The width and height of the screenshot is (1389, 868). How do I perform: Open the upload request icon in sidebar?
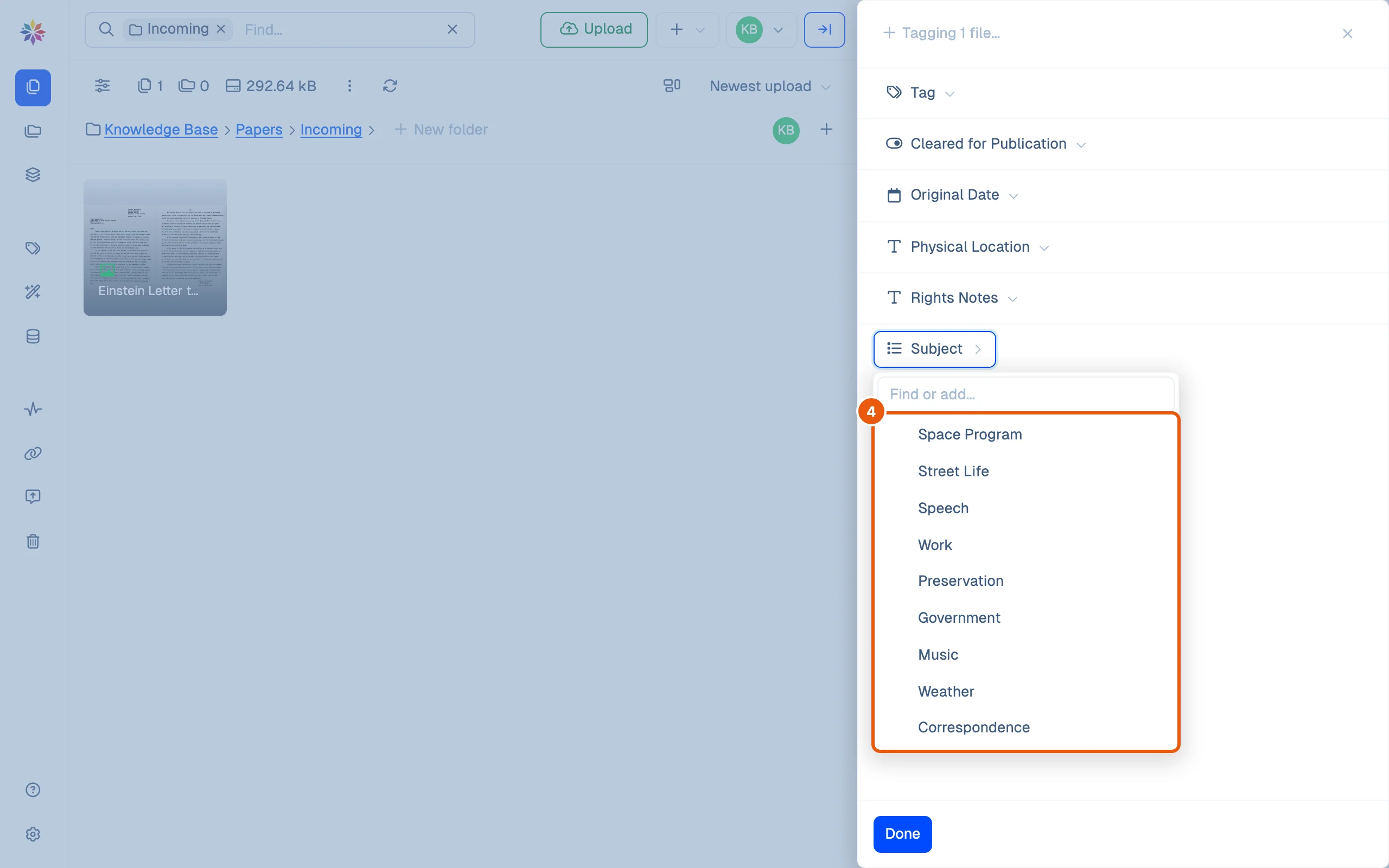tap(33, 496)
